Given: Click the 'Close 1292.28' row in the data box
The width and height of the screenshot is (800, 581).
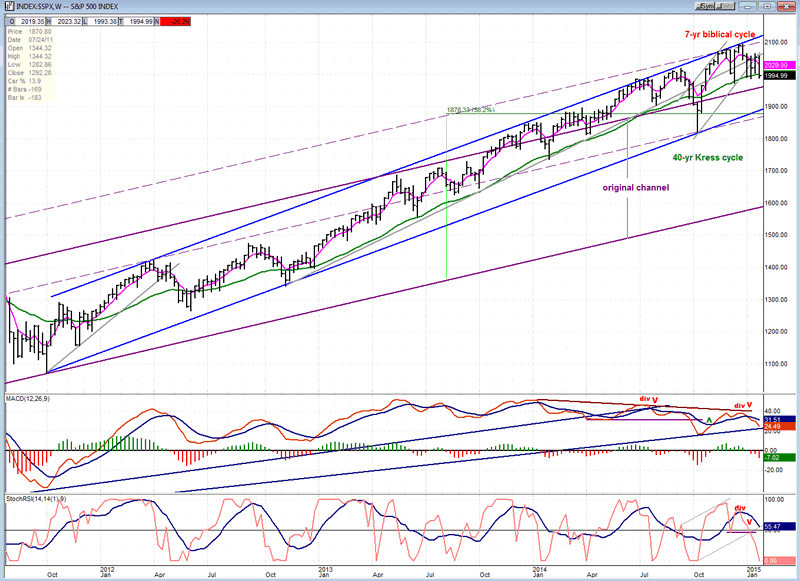Looking at the screenshot, I should (x=30, y=73).
